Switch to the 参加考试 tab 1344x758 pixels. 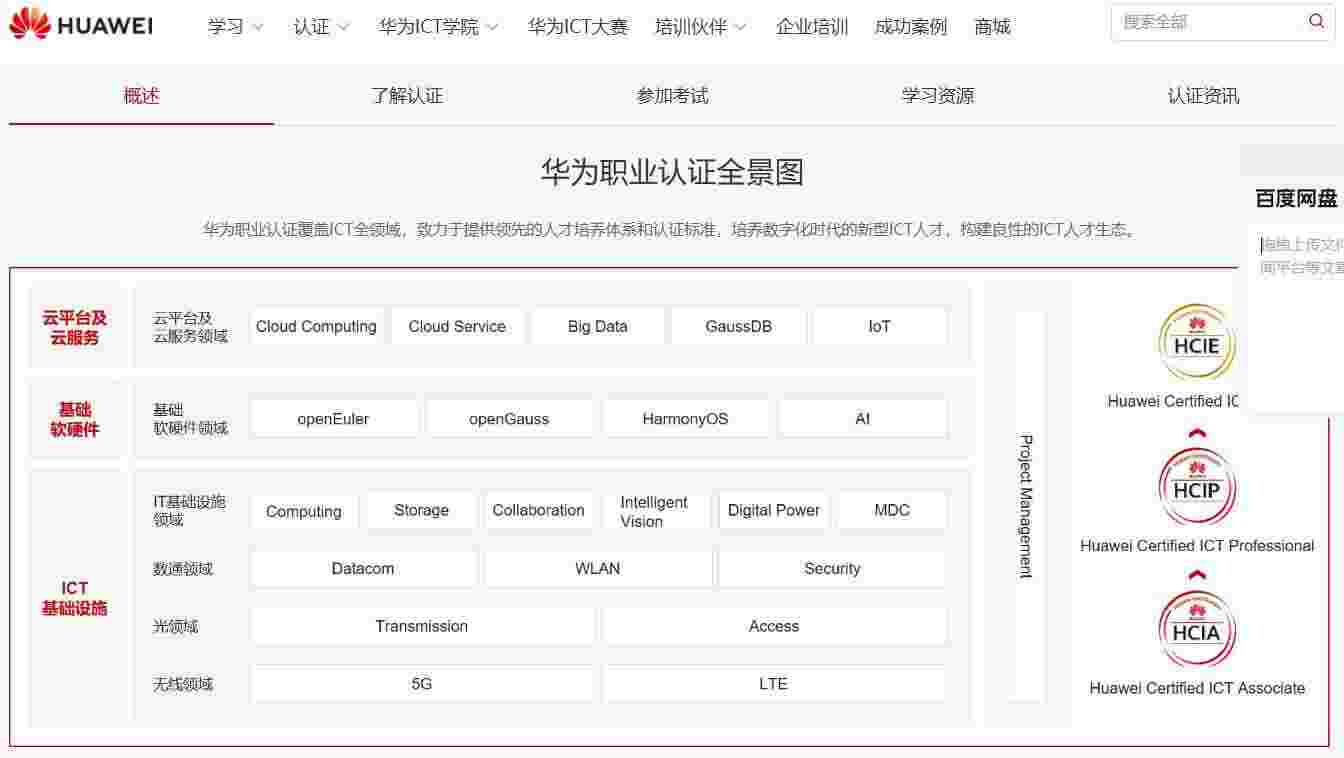coord(672,96)
